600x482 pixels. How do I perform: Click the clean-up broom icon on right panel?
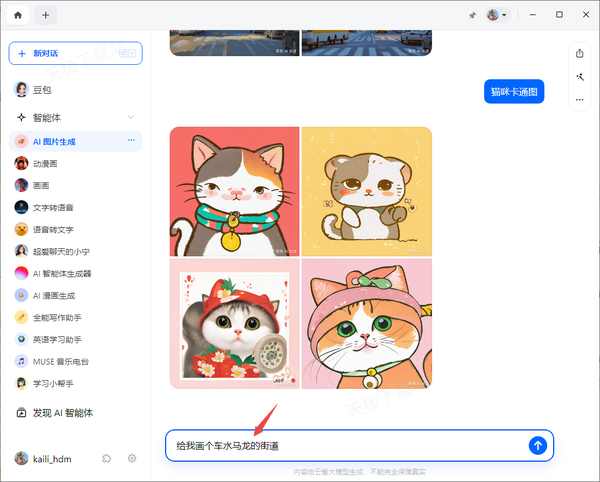580,77
